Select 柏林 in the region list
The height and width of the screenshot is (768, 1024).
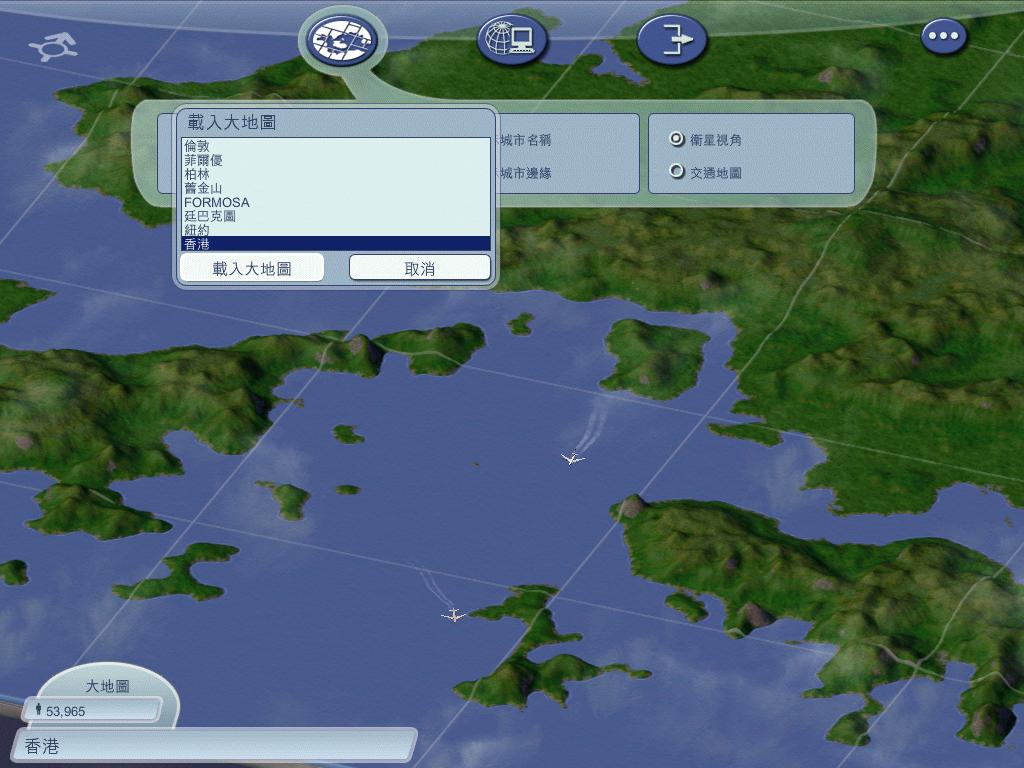197,174
